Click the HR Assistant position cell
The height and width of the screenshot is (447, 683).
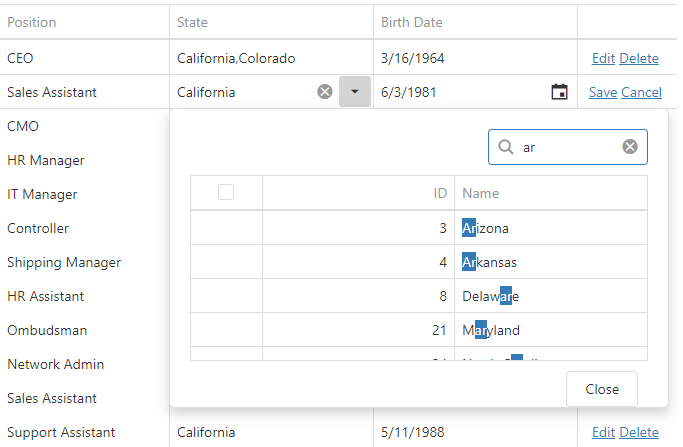(x=85, y=296)
